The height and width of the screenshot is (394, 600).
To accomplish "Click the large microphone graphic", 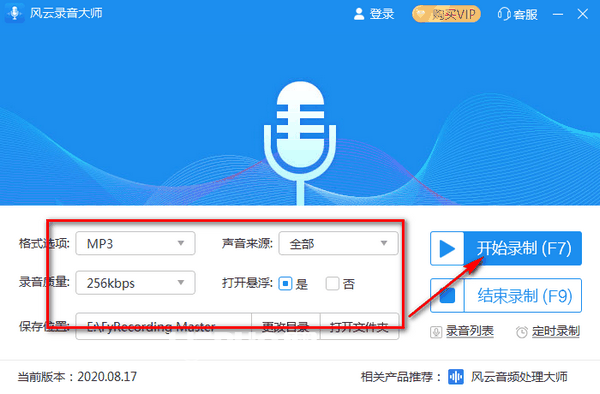I will [x=300, y=142].
